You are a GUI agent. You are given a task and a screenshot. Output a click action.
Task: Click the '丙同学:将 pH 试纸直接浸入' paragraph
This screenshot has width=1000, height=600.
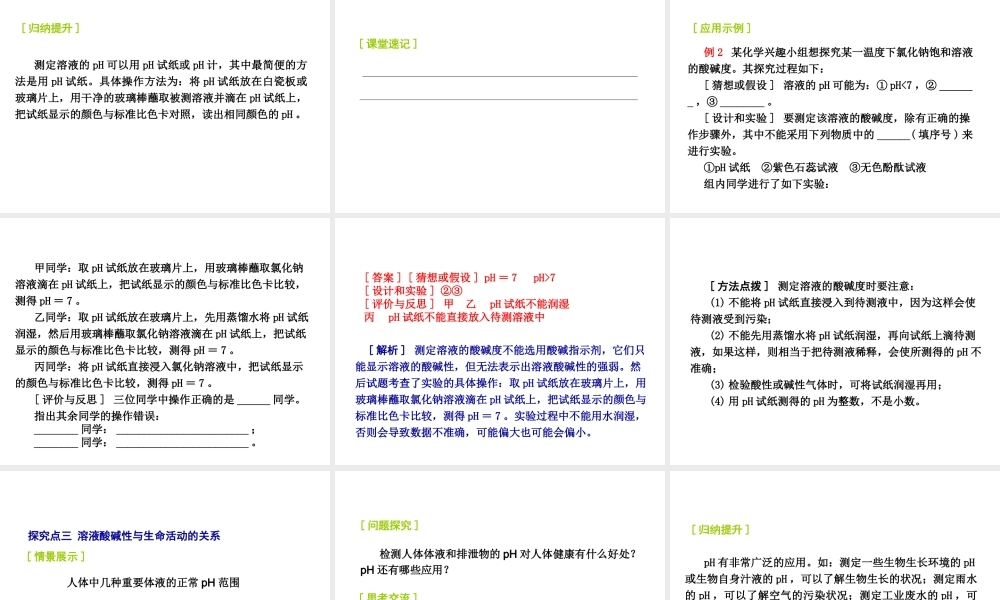[159, 375]
